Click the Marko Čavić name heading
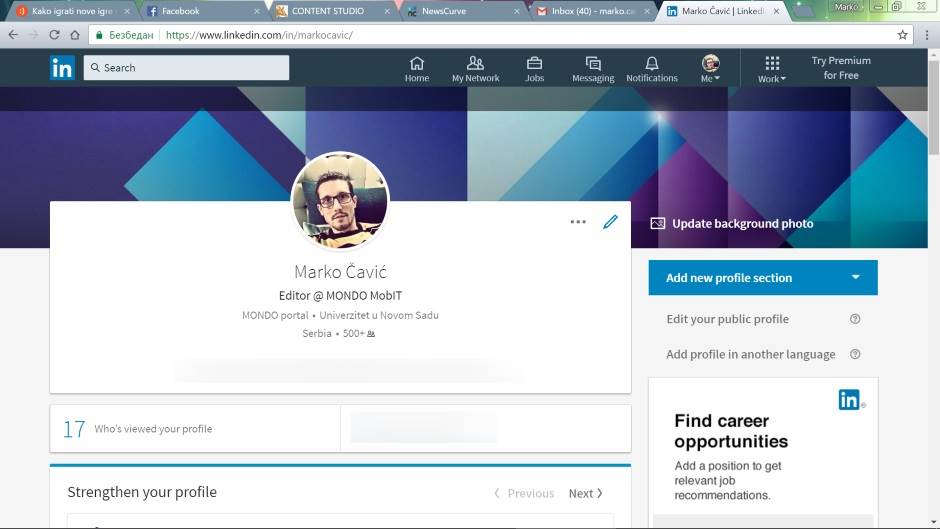Screen dimensions: 940x529 point(340,272)
